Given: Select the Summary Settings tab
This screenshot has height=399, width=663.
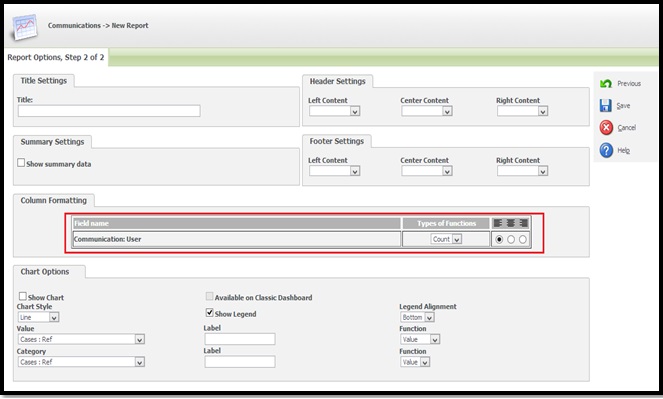Looking at the screenshot, I should coord(52,142).
